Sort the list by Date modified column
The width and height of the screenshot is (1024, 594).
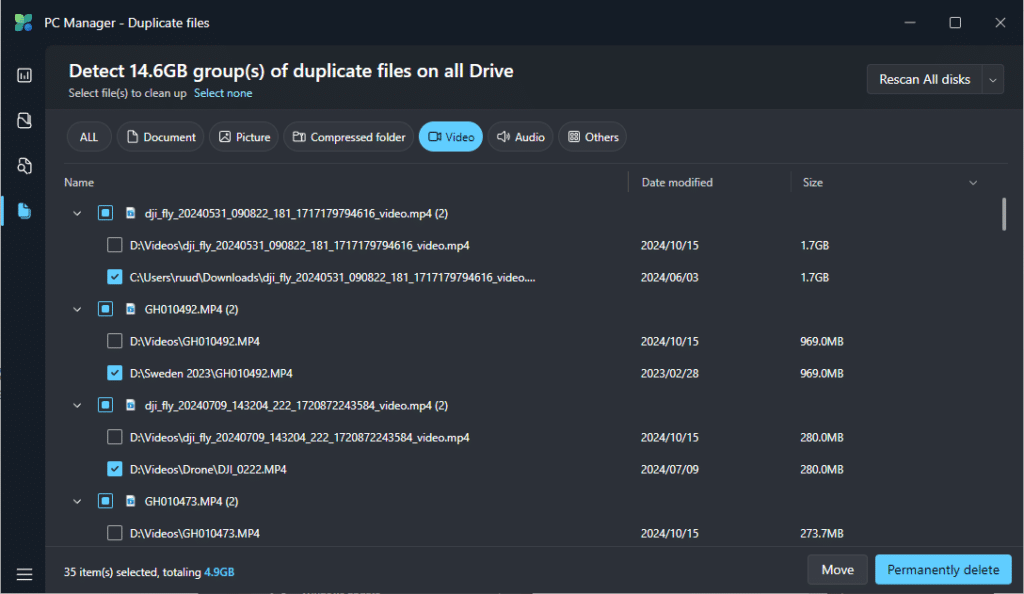pos(677,183)
